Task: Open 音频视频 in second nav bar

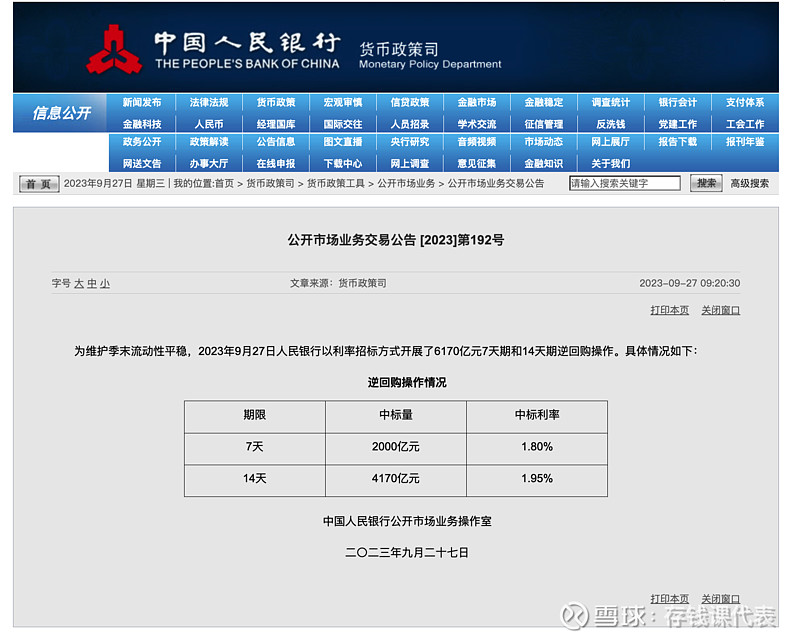Action: [477, 141]
